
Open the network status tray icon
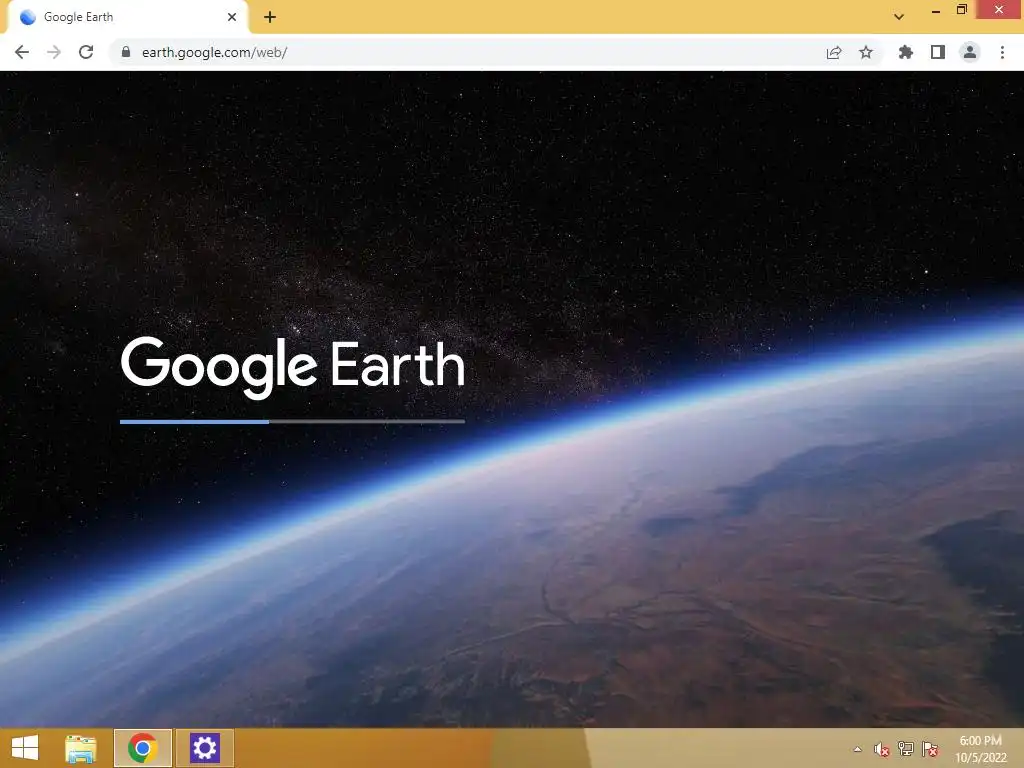tap(906, 749)
